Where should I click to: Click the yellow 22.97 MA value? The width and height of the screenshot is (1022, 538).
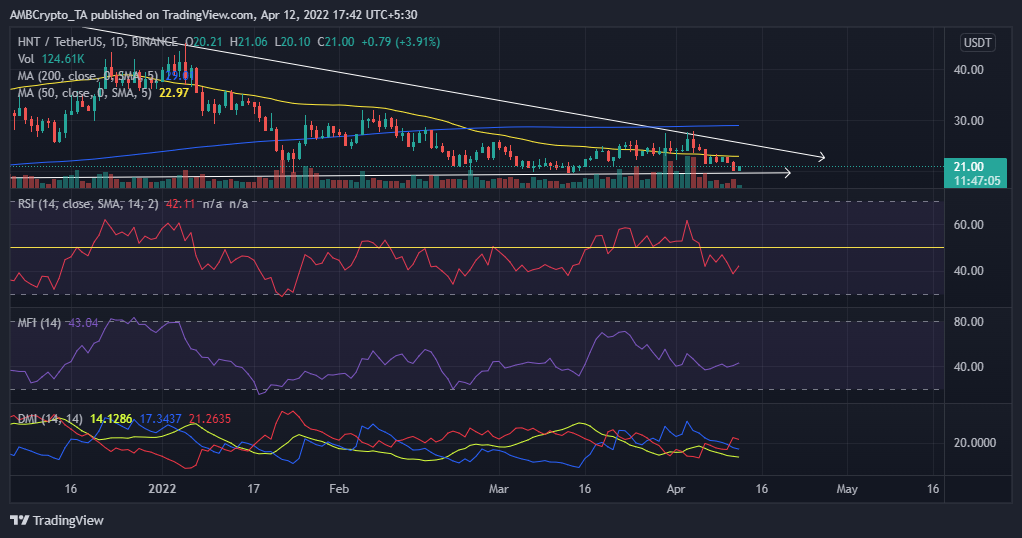tap(174, 92)
